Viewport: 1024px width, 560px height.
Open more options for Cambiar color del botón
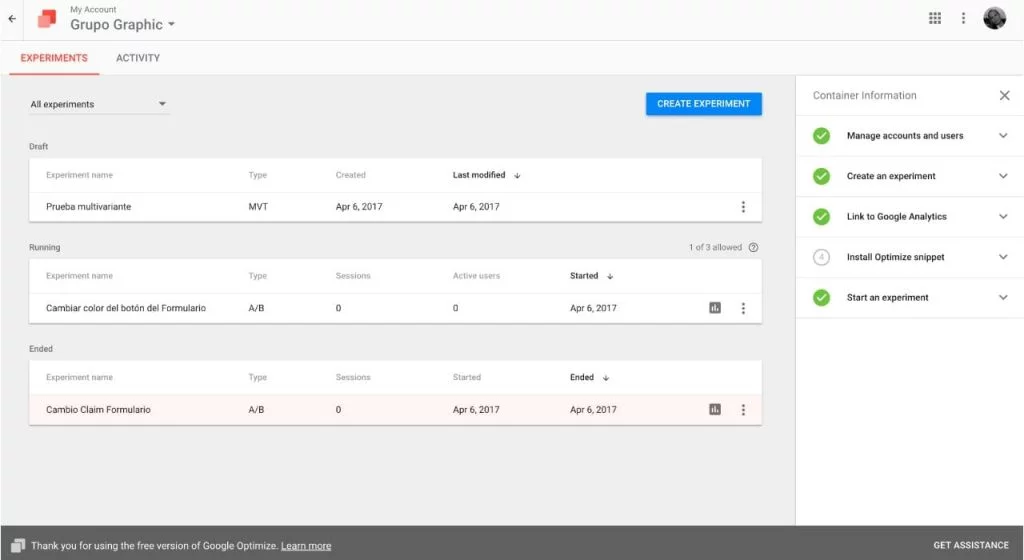(x=743, y=308)
